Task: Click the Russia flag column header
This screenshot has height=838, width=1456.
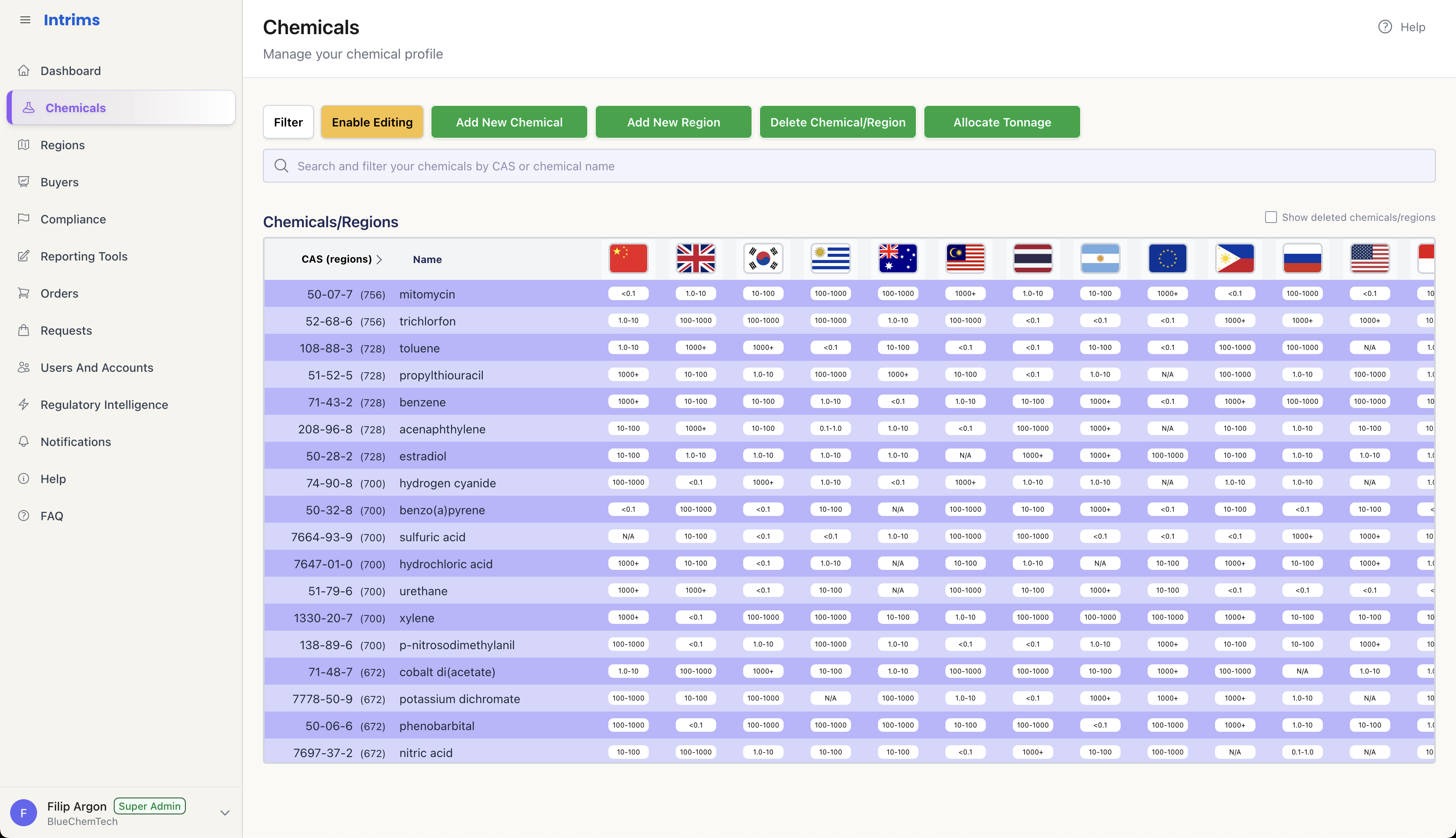Action: click(x=1303, y=258)
